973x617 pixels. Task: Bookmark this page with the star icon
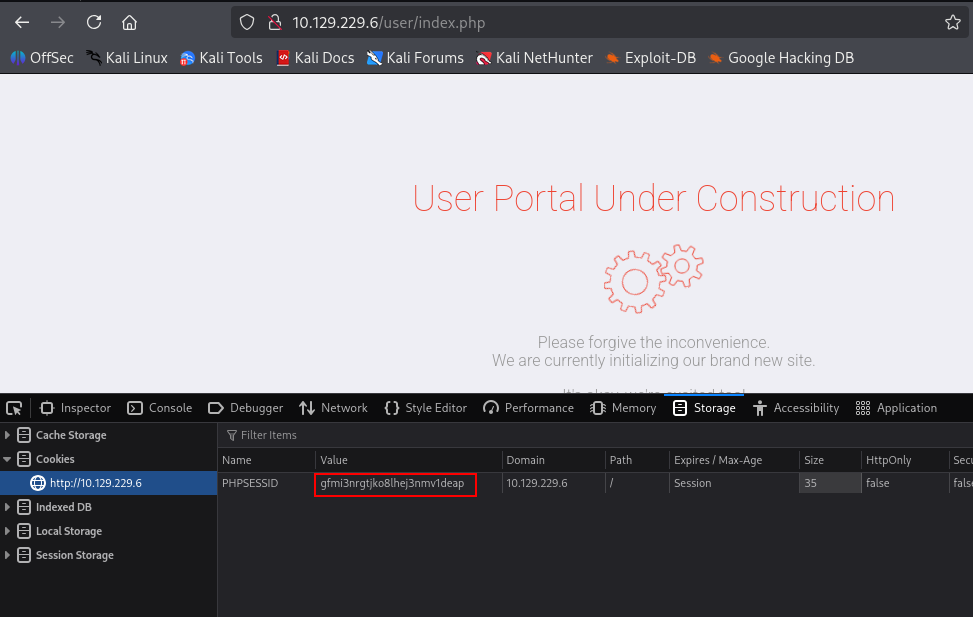pos(953,23)
